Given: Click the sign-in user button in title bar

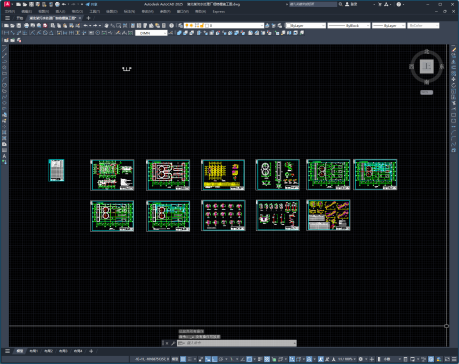Looking at the screenshot, I should 350,4.
